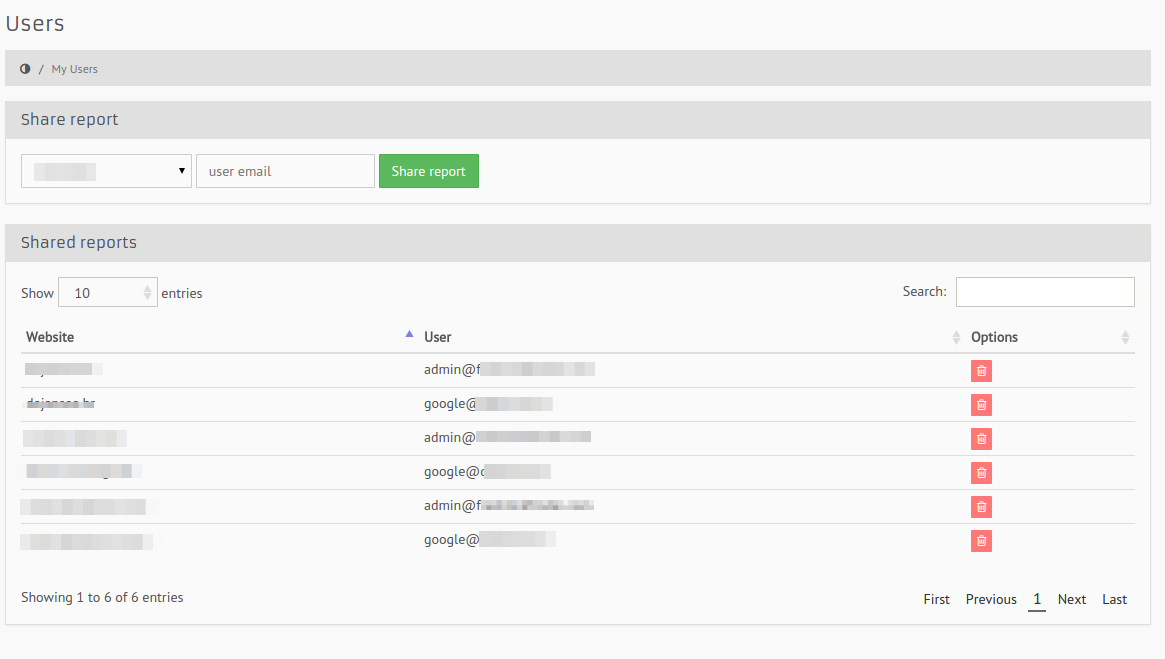This screenshot has height=659, width=1165.
Task: Go to the Next page
Action: point(1071,599)
